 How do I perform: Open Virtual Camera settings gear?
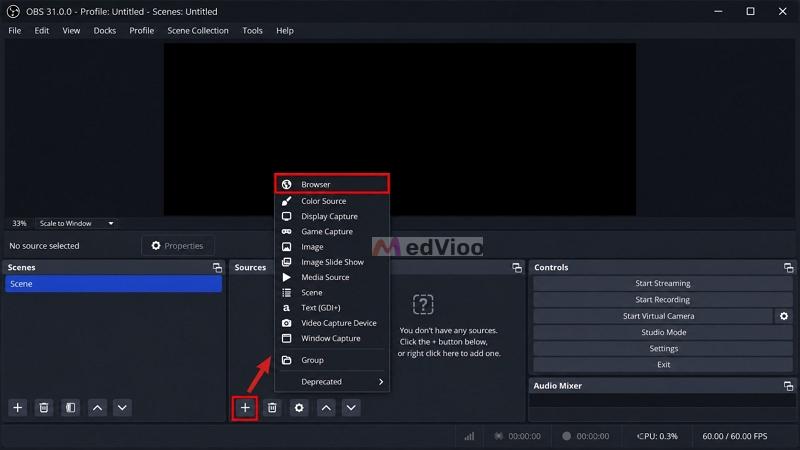784,316
